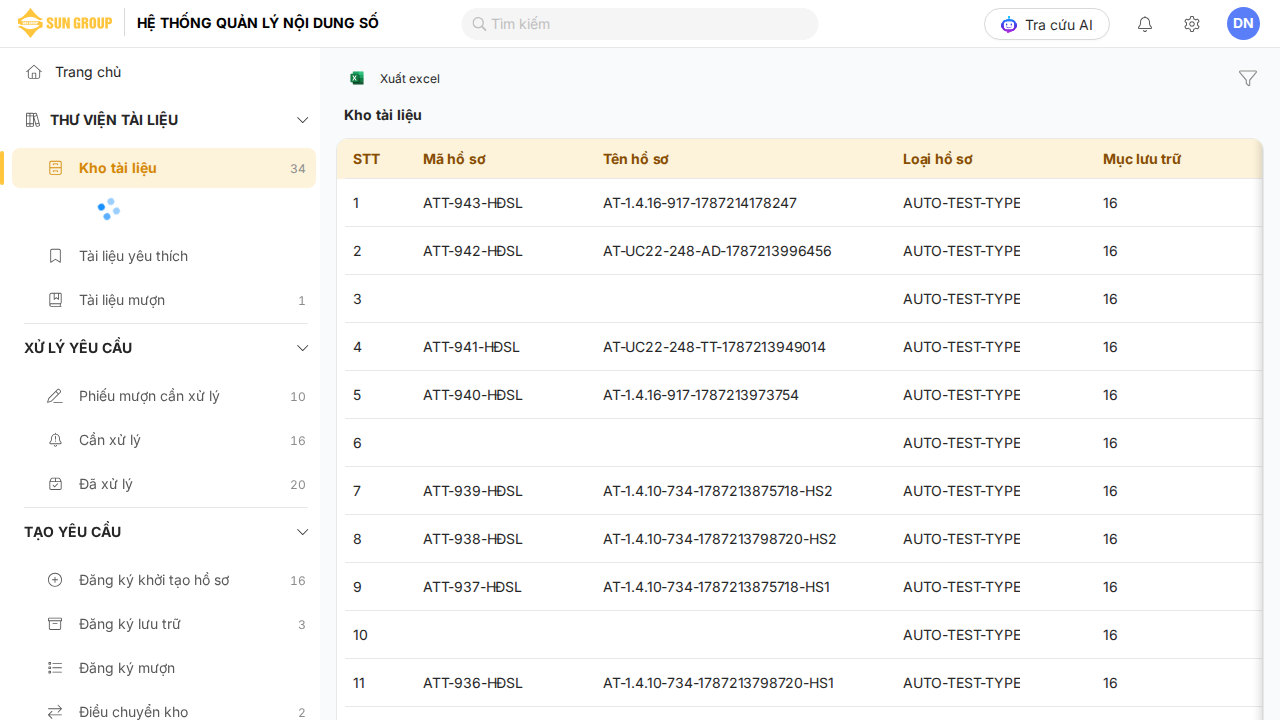The height and width of the screenshot is (720, 1280).
Task: Click the Đăng ký lưu trữ box icon
Action: point(55,624)
